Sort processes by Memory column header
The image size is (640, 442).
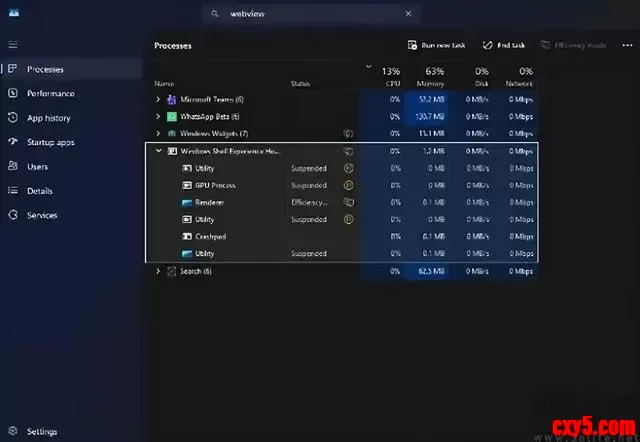coord(434,76)
